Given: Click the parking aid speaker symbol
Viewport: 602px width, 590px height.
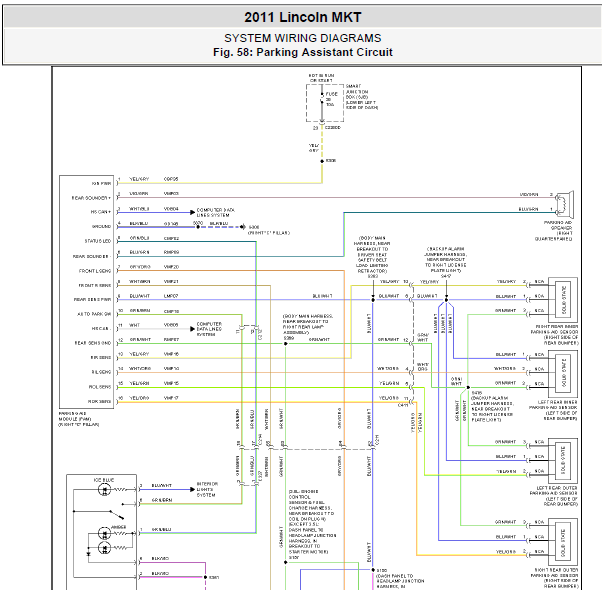Looking at the screenshot, I should point(565,203).
